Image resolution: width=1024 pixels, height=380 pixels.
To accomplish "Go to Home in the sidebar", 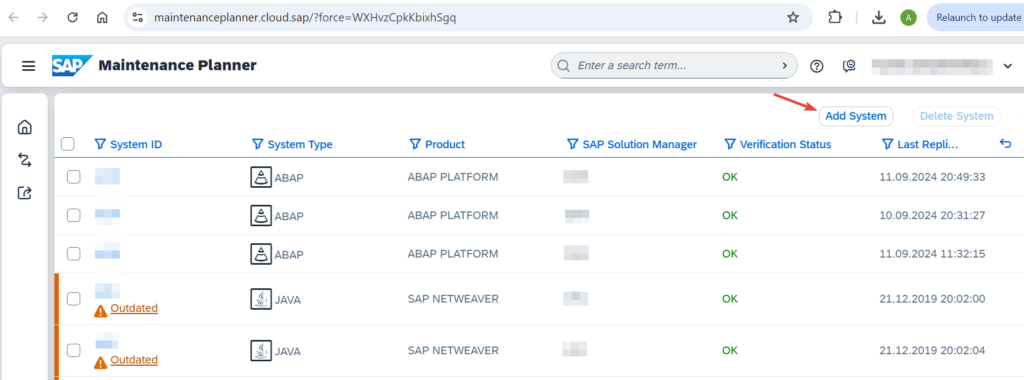I will [25, 127].
